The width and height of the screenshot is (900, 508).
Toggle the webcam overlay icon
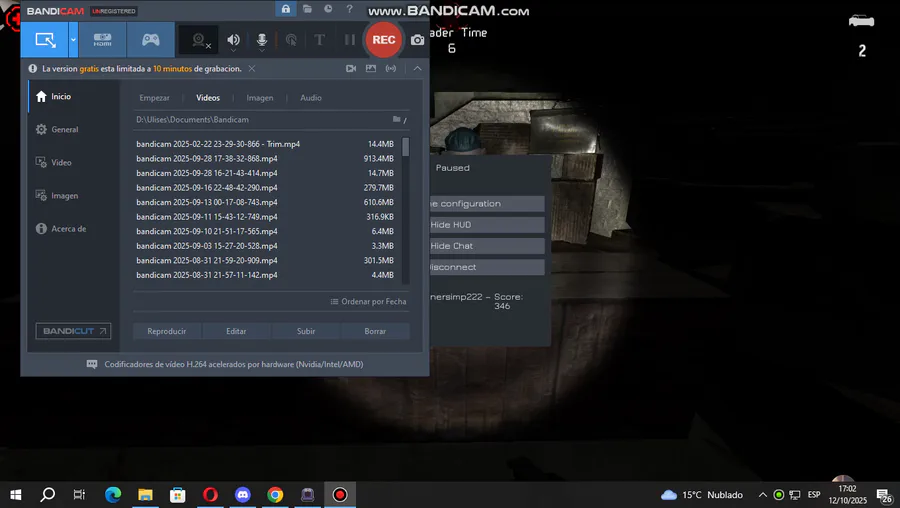click(200, 40)
